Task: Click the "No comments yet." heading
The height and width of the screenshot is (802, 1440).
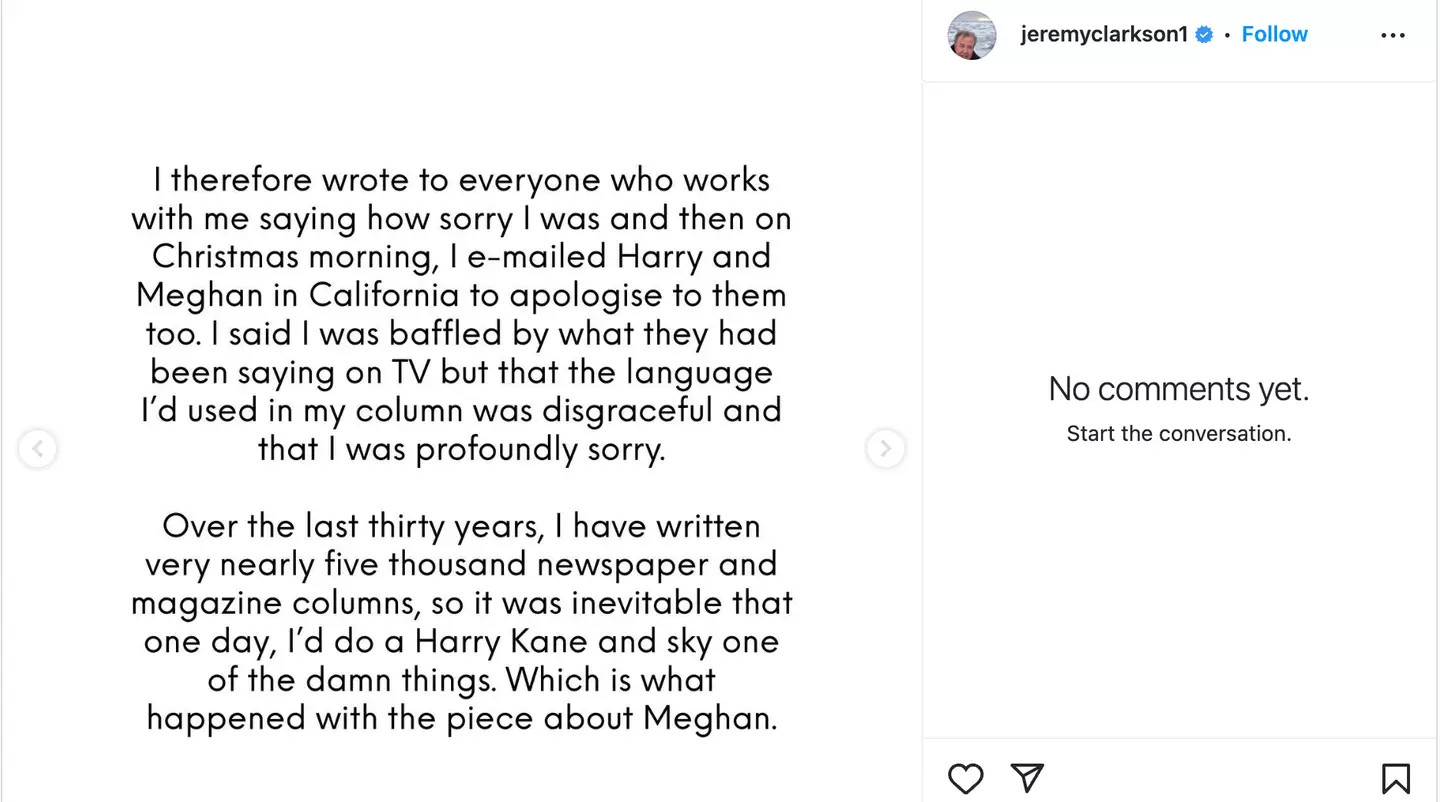Action: click(1178, 389)
